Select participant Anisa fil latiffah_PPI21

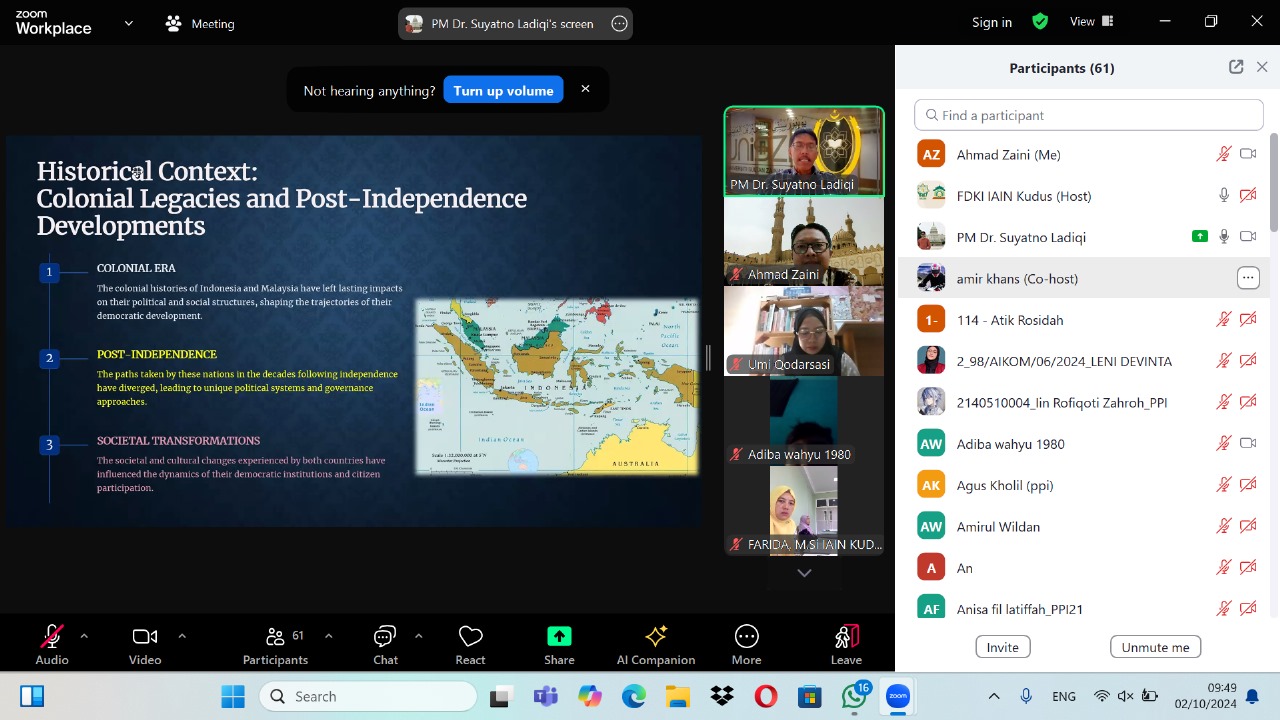(1083, 608)
